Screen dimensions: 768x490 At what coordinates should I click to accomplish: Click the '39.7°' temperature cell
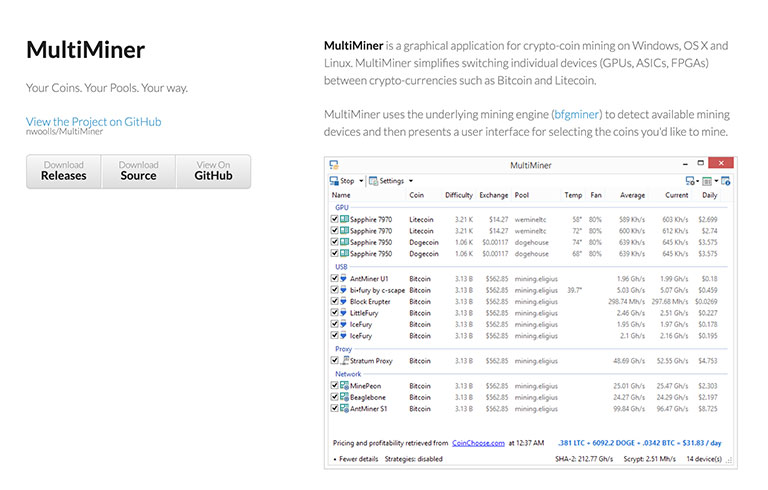coord(575,290)
